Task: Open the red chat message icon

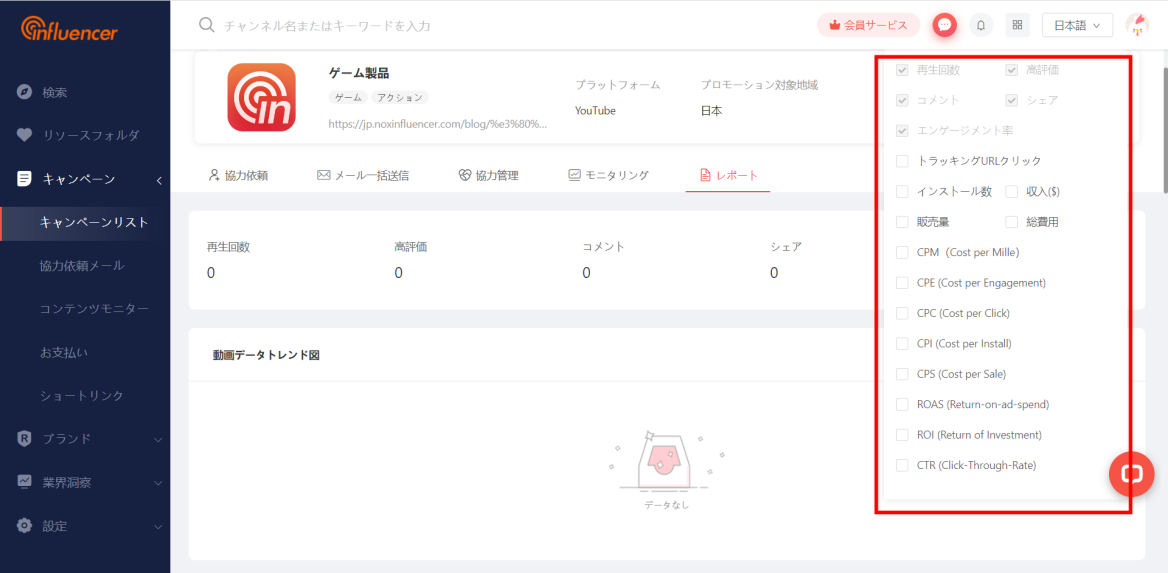Action: (x=945, y=25)
